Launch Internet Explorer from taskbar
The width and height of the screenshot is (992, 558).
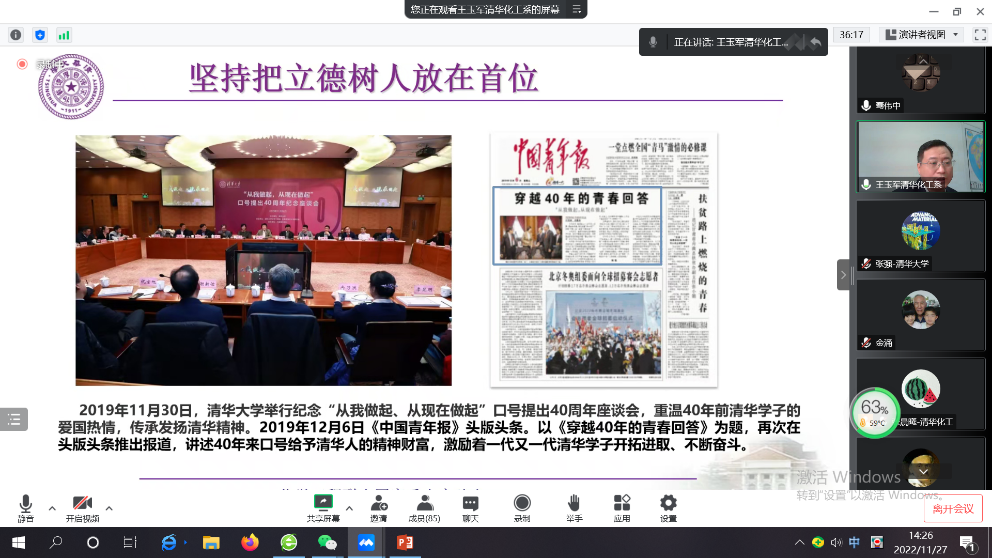click(x=169, y=543)
